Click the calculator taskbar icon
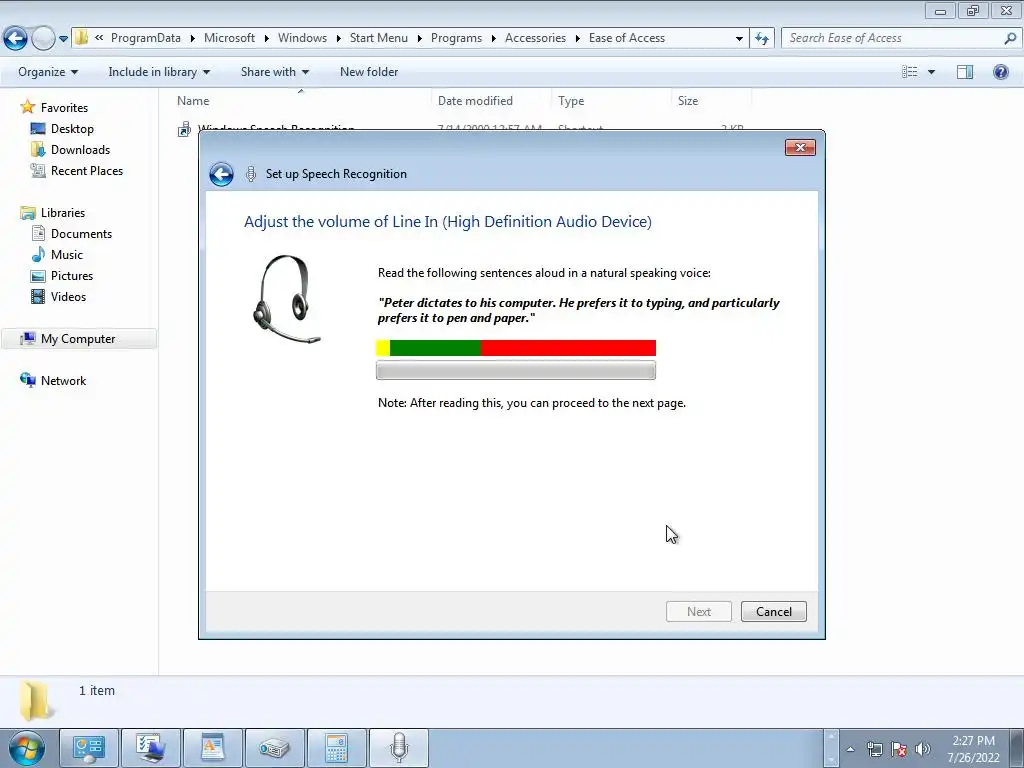This screenshot has width=1024, height=768. pos(337,748)
